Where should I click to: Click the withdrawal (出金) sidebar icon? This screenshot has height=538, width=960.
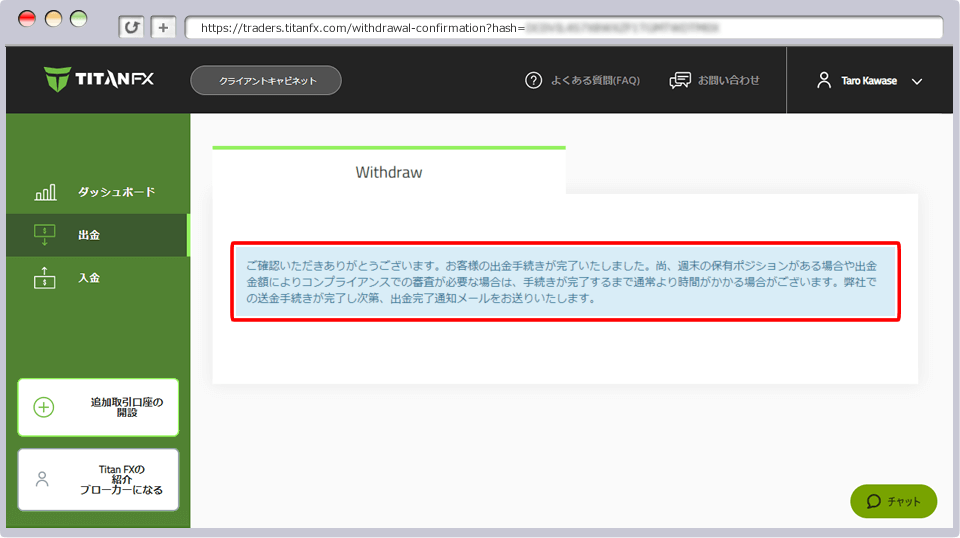[45, 235]
